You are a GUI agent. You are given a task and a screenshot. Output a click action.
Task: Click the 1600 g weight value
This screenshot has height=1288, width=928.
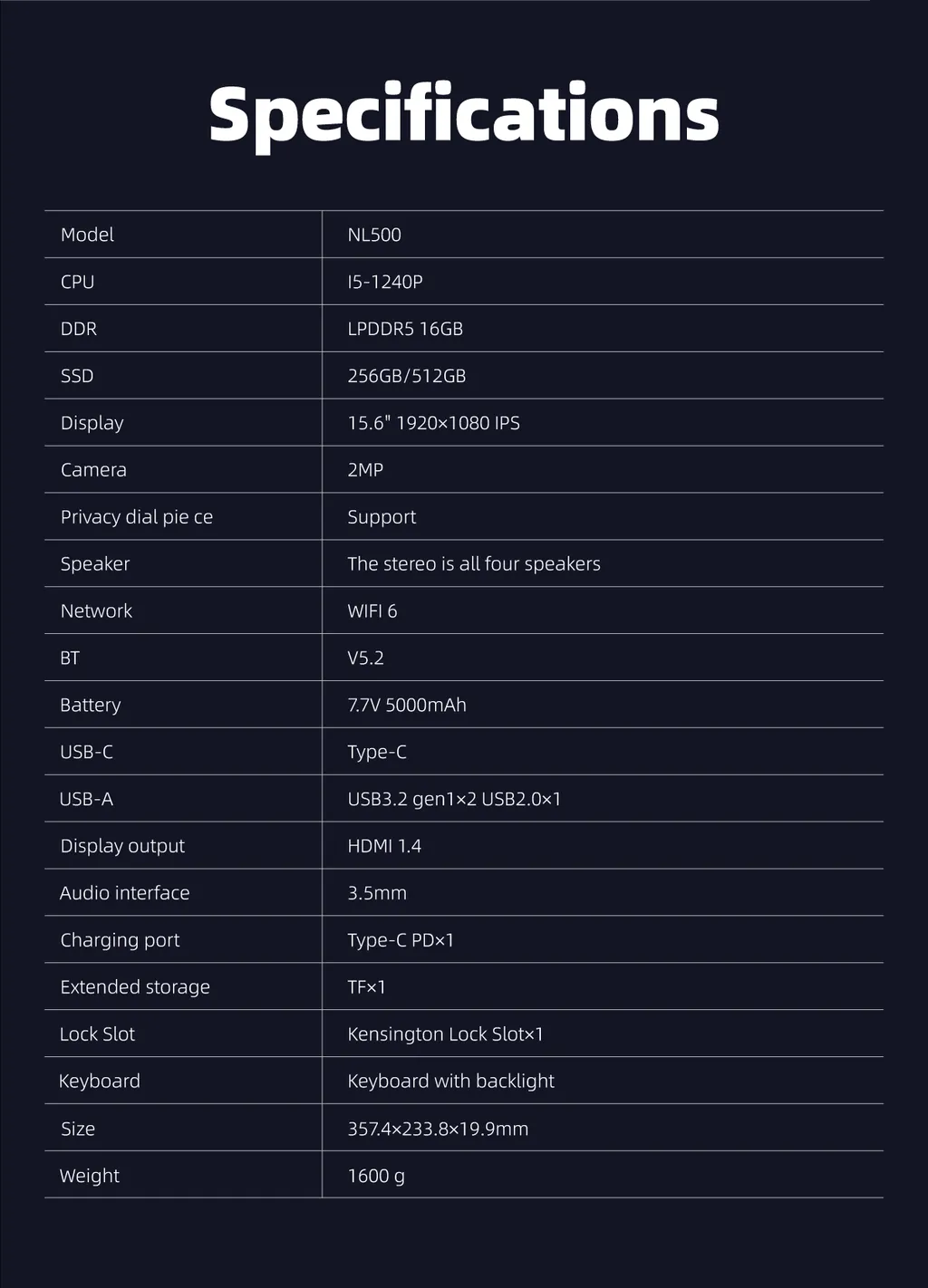376,1176
